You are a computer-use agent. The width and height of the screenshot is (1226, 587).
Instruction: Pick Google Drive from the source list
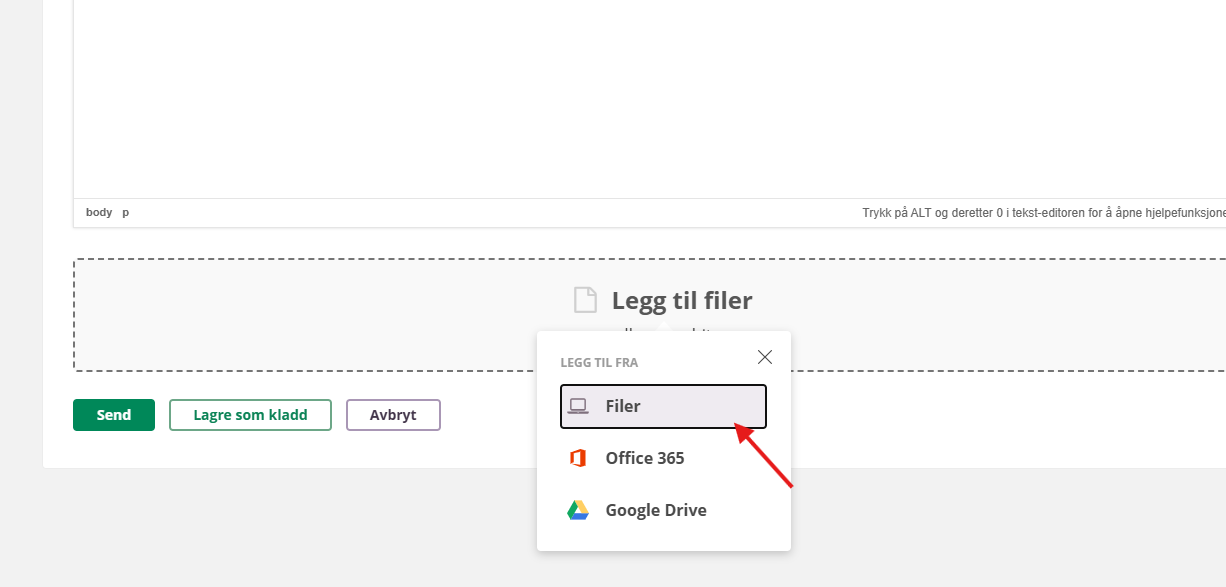656,510
